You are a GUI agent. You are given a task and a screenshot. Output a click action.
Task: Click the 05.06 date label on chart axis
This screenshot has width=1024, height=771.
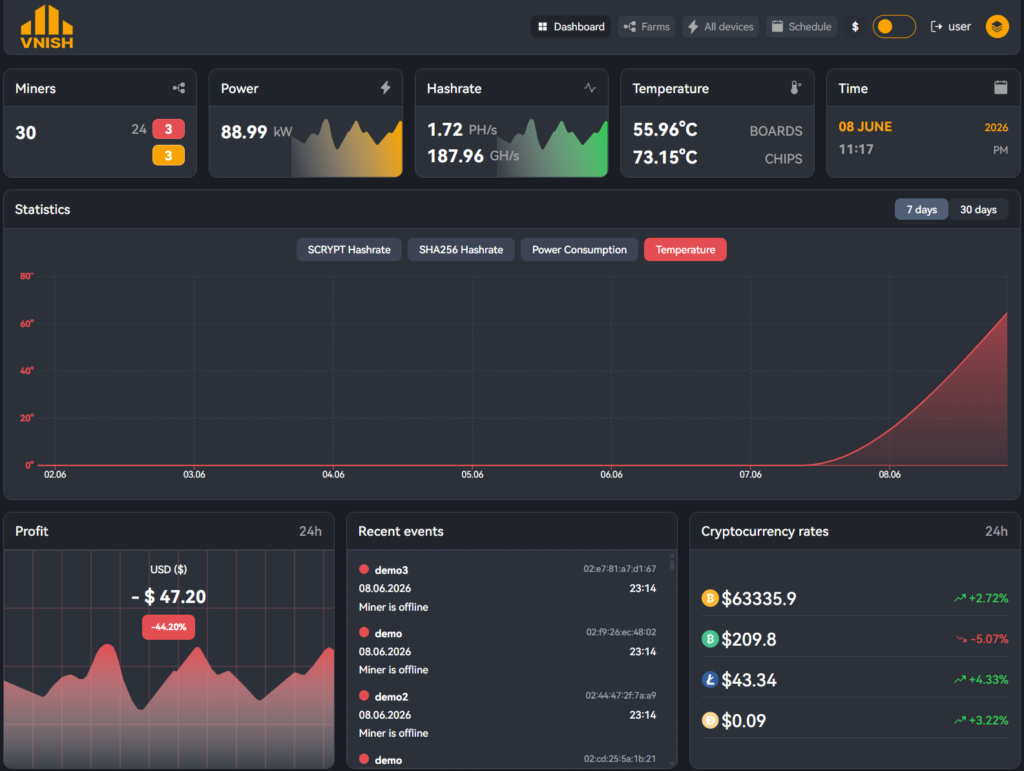[x=472, y=475]
